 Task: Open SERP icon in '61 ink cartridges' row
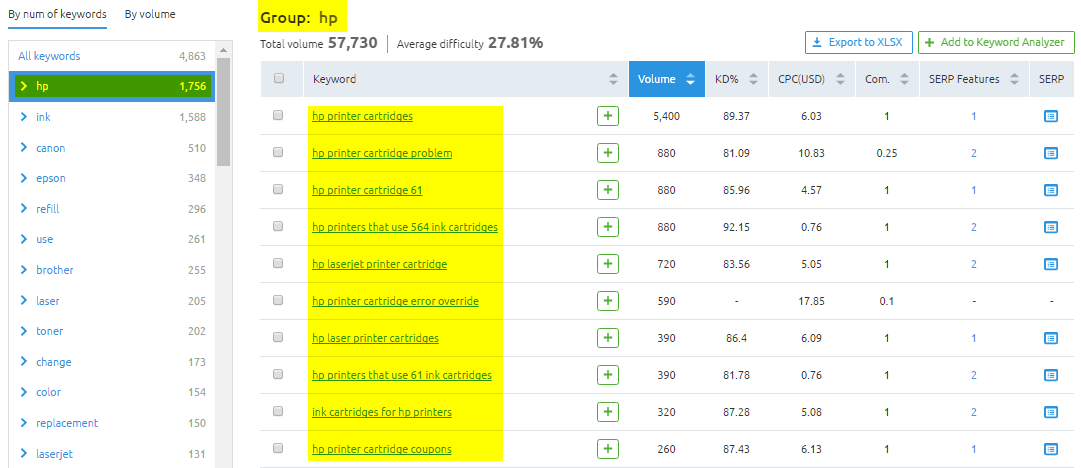pos(1051,375)
